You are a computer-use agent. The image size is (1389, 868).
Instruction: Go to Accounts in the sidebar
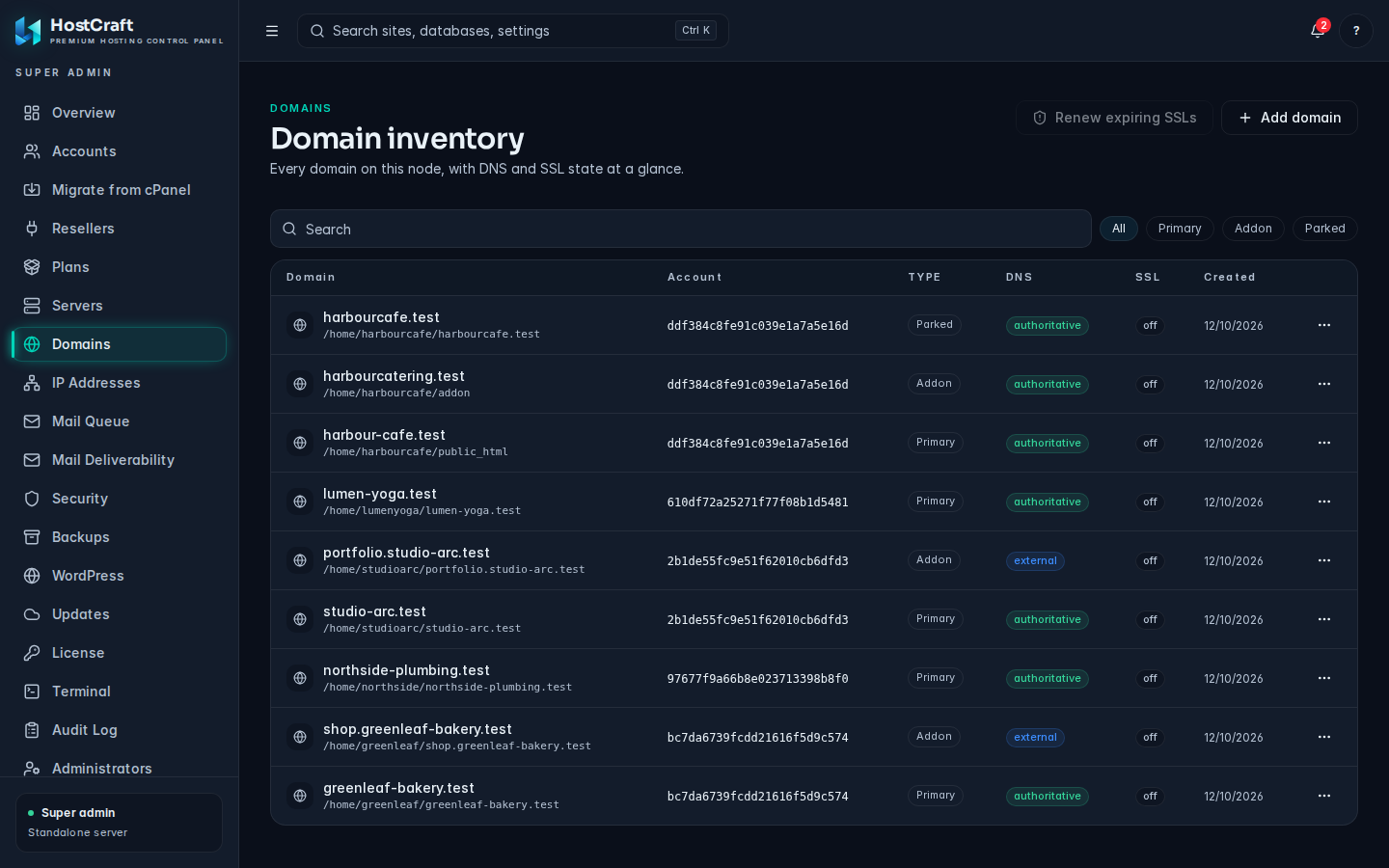click(120, 151)
